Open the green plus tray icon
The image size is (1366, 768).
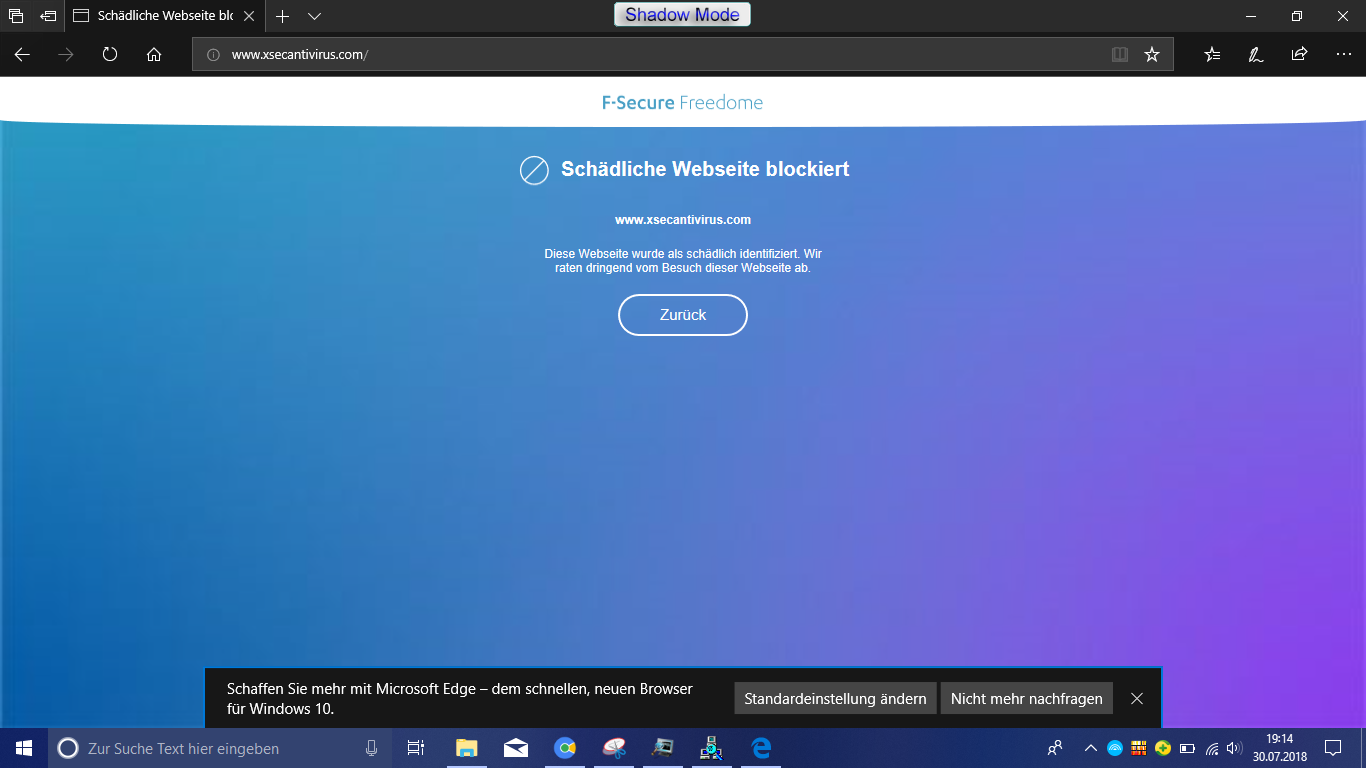1163,748
